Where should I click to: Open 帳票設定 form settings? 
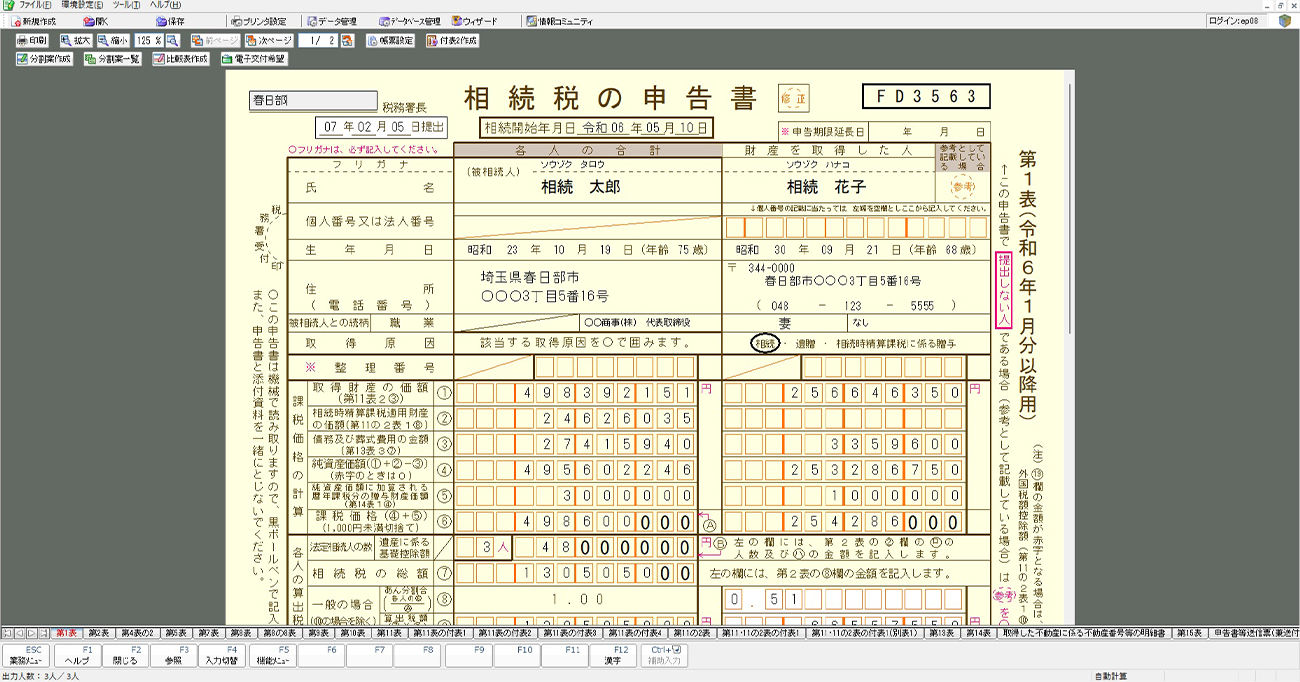click(390, 41)
